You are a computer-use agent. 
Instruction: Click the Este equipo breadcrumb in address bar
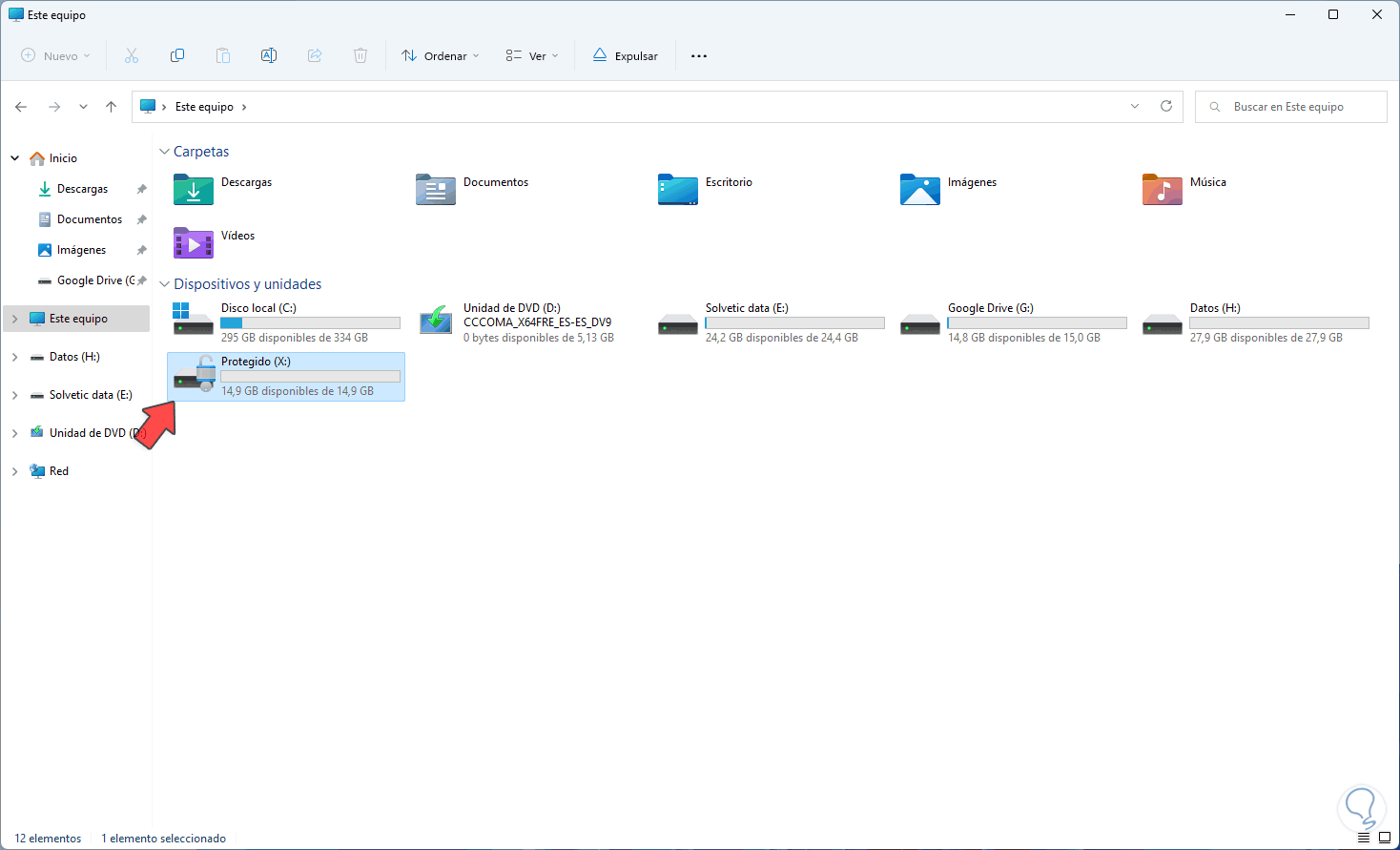pos(204,107)
